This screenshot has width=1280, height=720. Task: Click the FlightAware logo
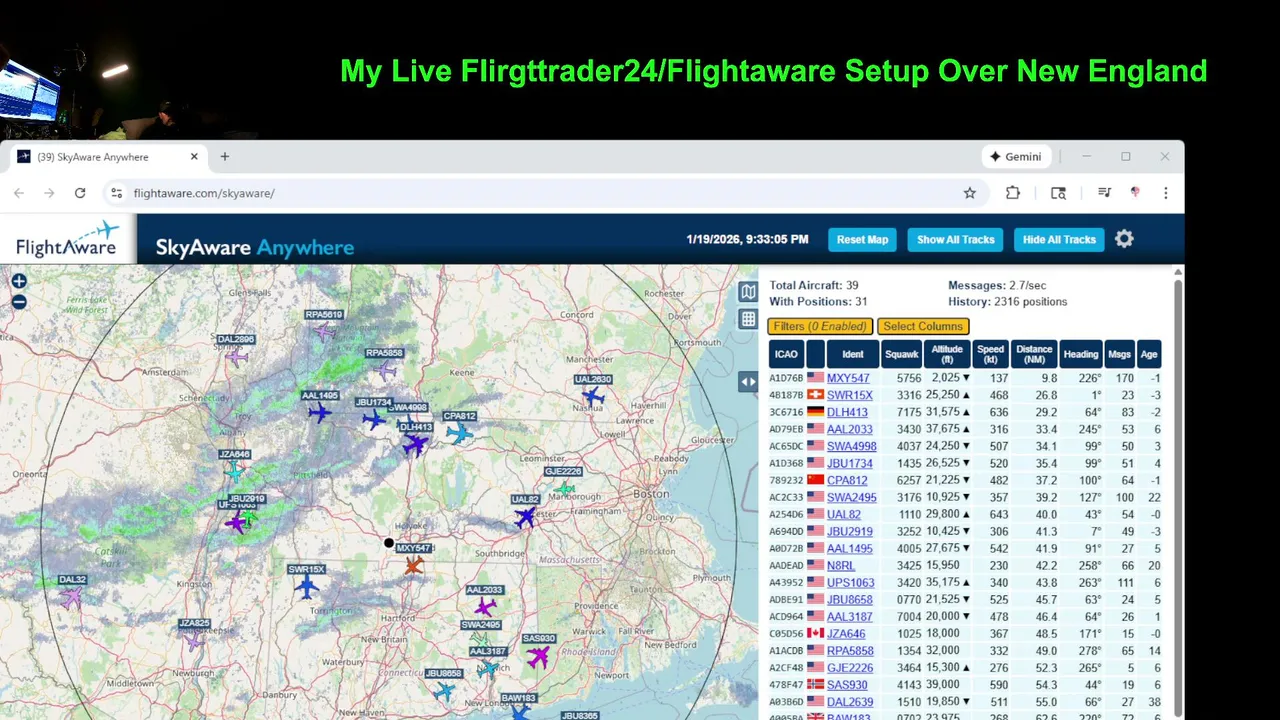(x=68, y=240)
